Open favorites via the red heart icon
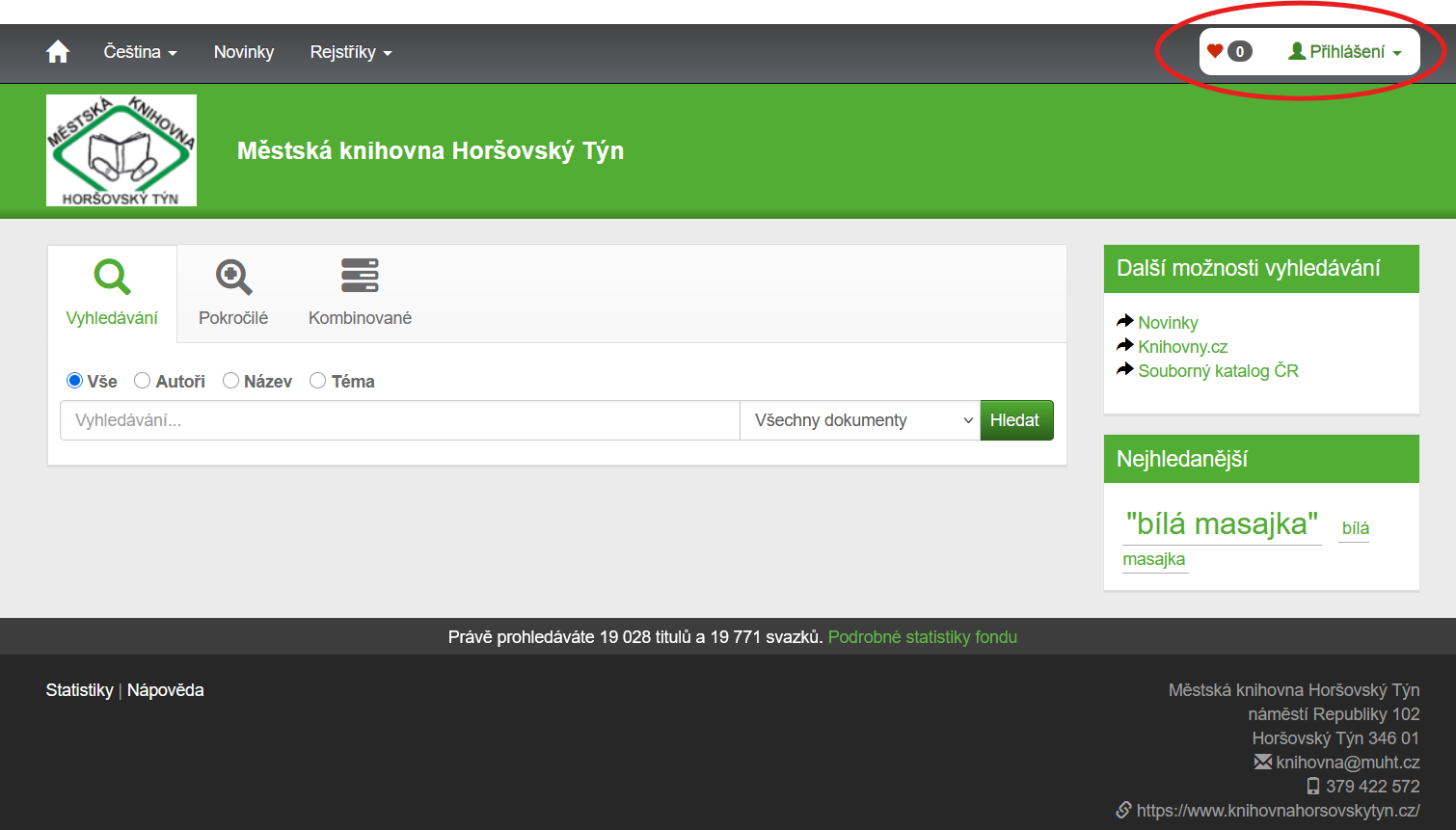The width and height of the screenshot is (1456, 830). [1215, 51]
